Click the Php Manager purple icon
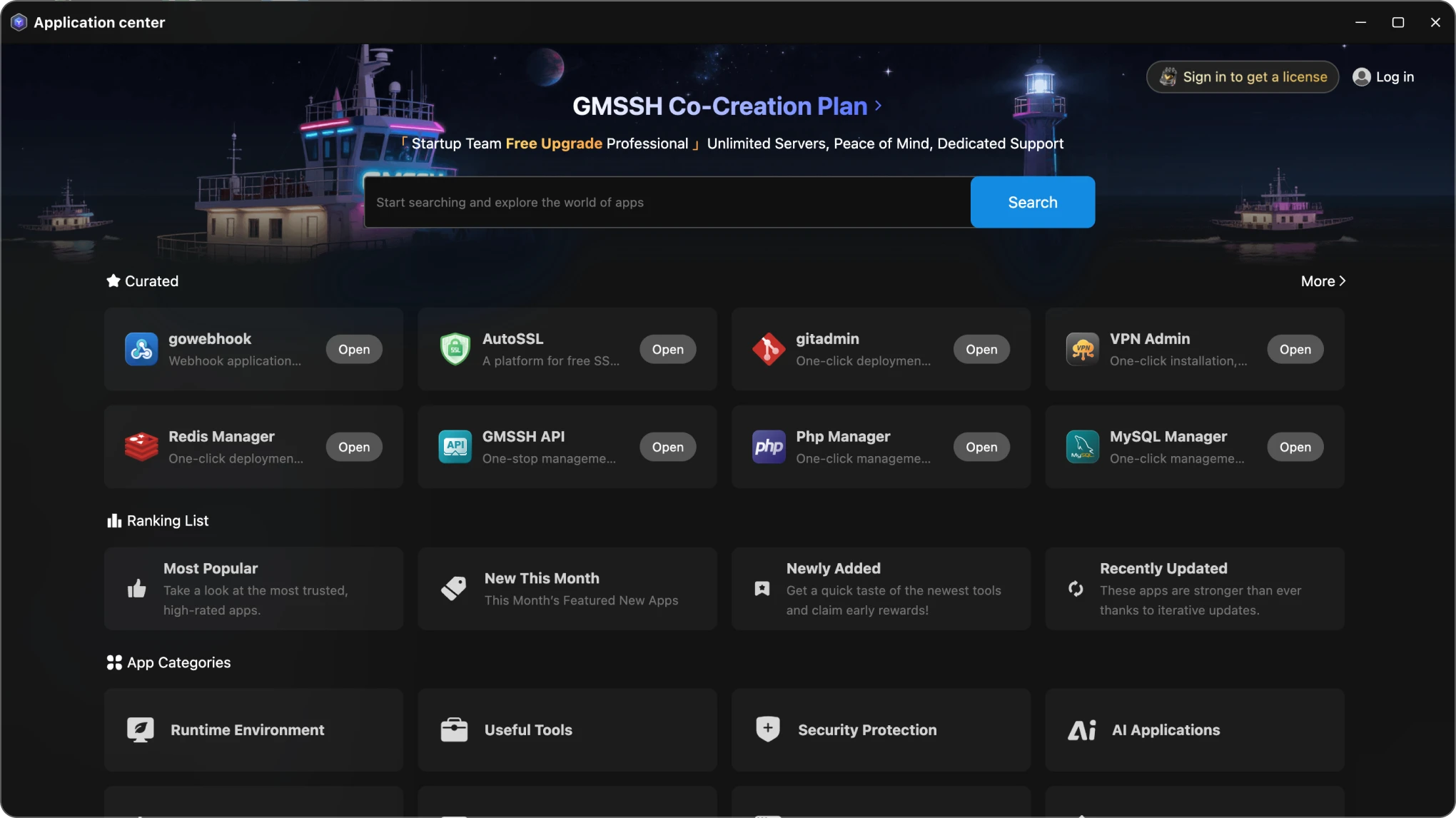The height and width of the screenshot is (818, 1456). (x=769, y=447)
